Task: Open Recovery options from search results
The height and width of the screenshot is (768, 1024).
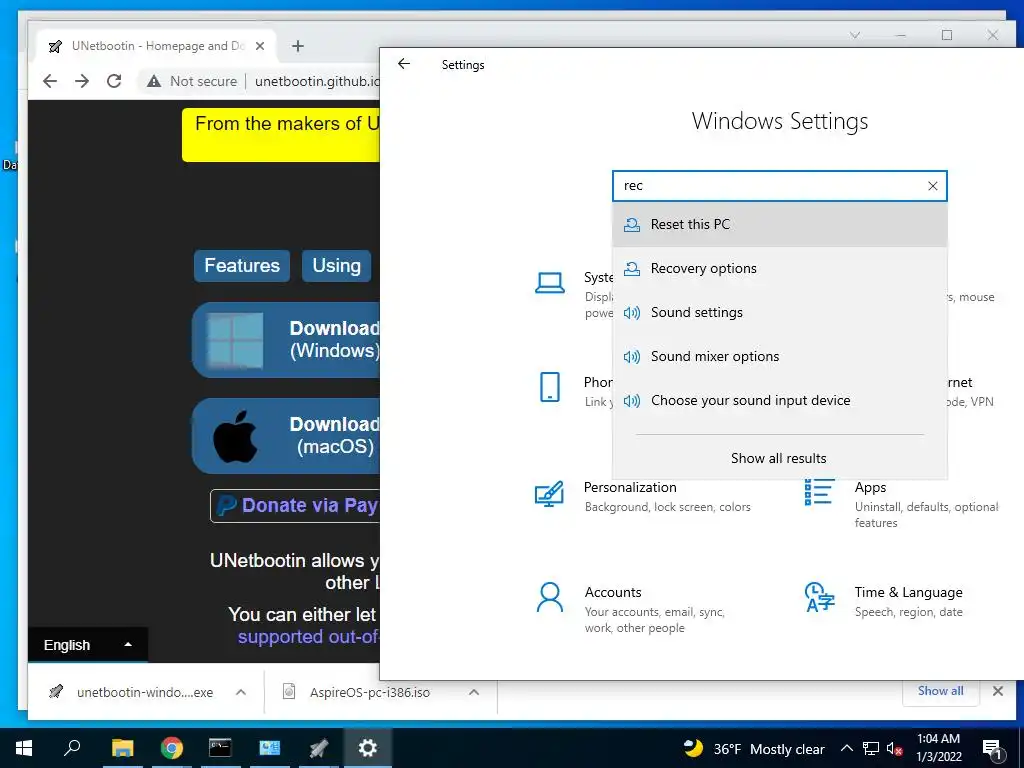Action: (780, 268)
